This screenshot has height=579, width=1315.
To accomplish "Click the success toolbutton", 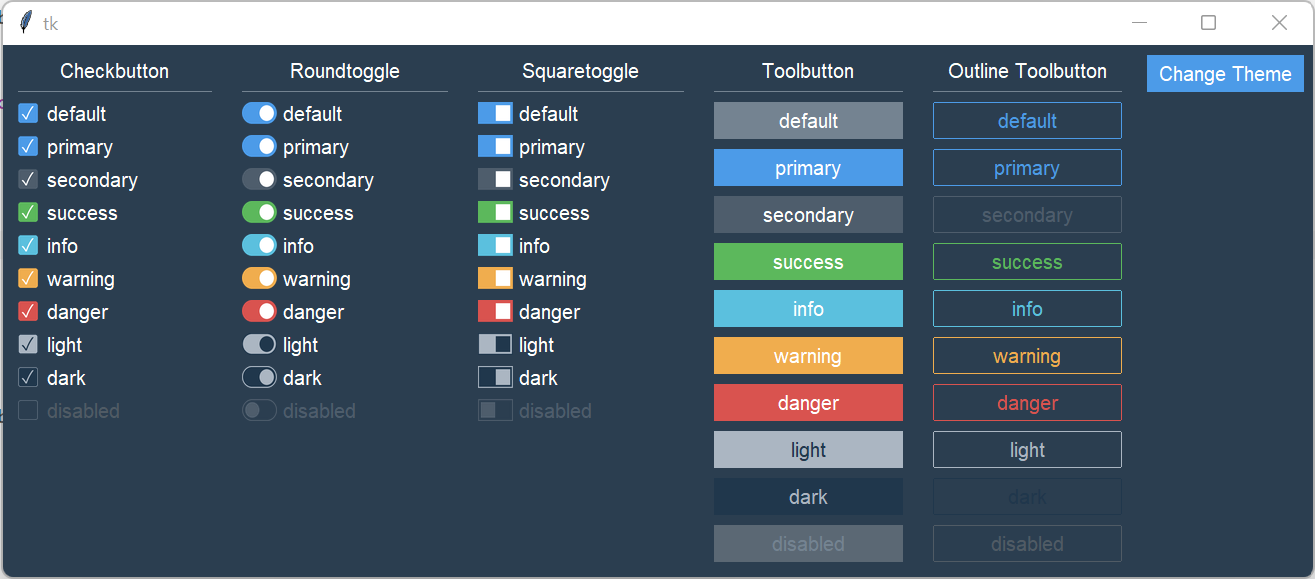I will coord(808,261).
